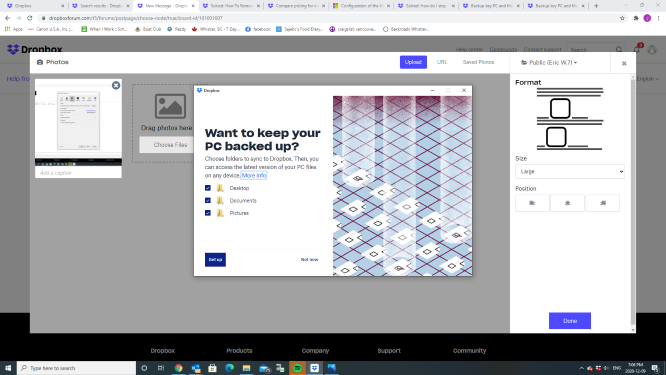Open the Windows Action Center
The height and width of the screenshot is (375, 666).
[655, 368]
